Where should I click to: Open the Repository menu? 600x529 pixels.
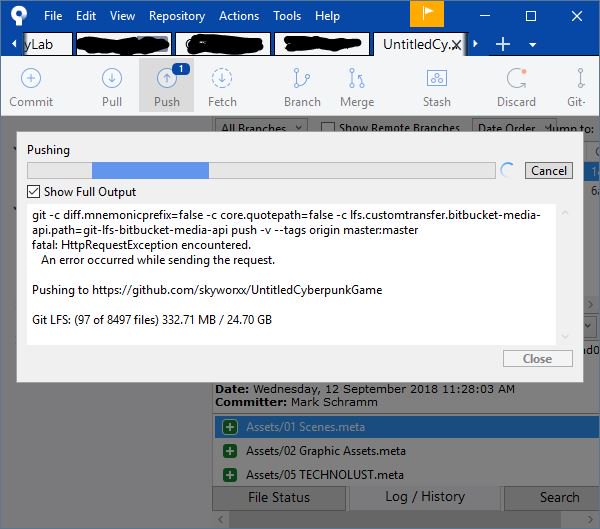(177, 16)
